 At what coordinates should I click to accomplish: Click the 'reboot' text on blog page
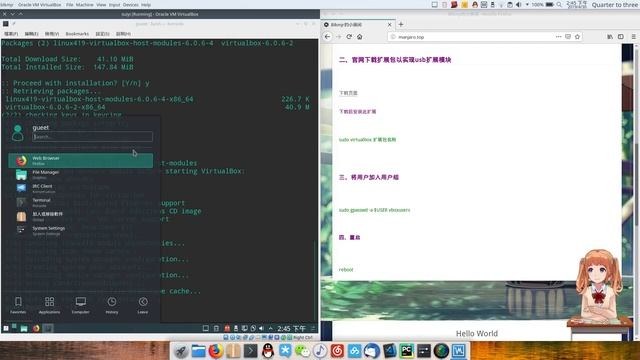click(346, 270)
